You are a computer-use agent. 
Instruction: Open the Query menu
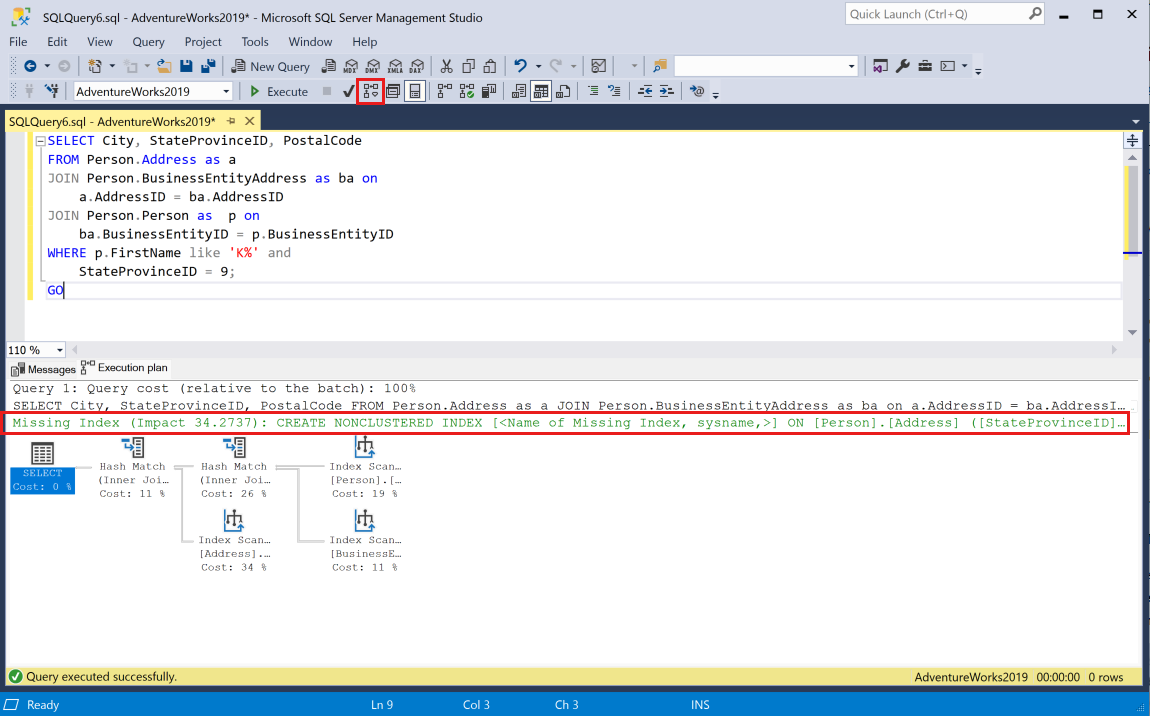[148, 42]
